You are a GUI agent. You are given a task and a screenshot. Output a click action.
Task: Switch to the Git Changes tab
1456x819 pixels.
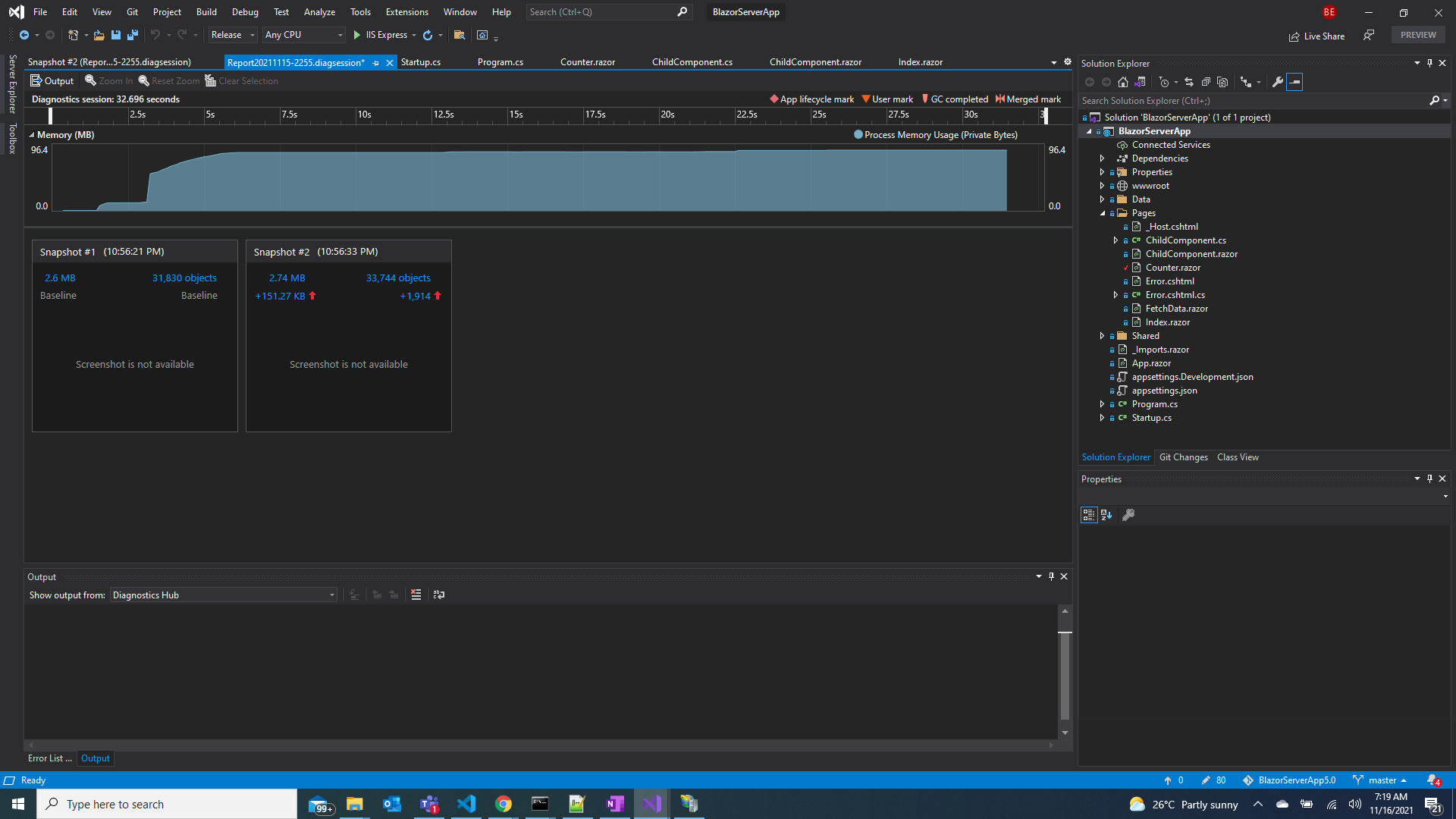[x=1183, y=457]
